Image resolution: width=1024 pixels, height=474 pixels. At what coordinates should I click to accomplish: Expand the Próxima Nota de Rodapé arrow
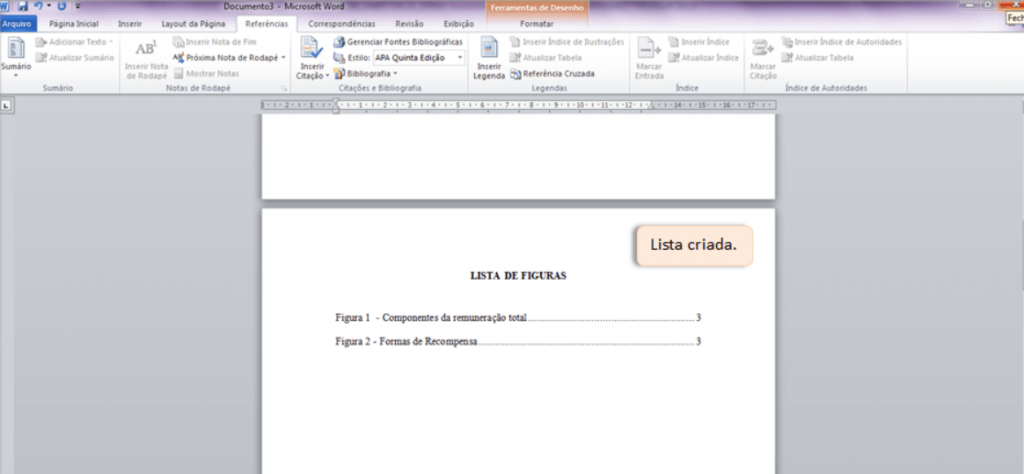[x=283, y=58]
